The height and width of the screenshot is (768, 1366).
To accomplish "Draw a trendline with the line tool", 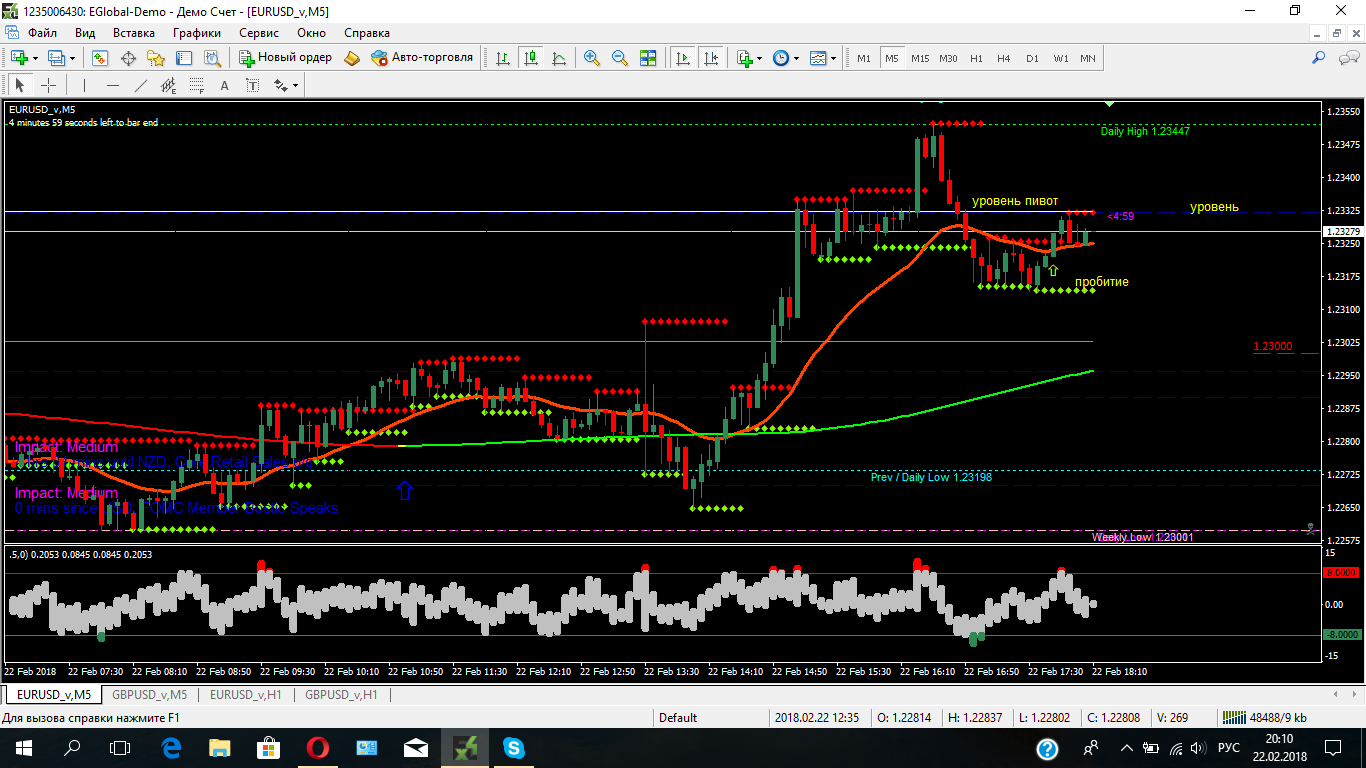I will click(141, 85).
